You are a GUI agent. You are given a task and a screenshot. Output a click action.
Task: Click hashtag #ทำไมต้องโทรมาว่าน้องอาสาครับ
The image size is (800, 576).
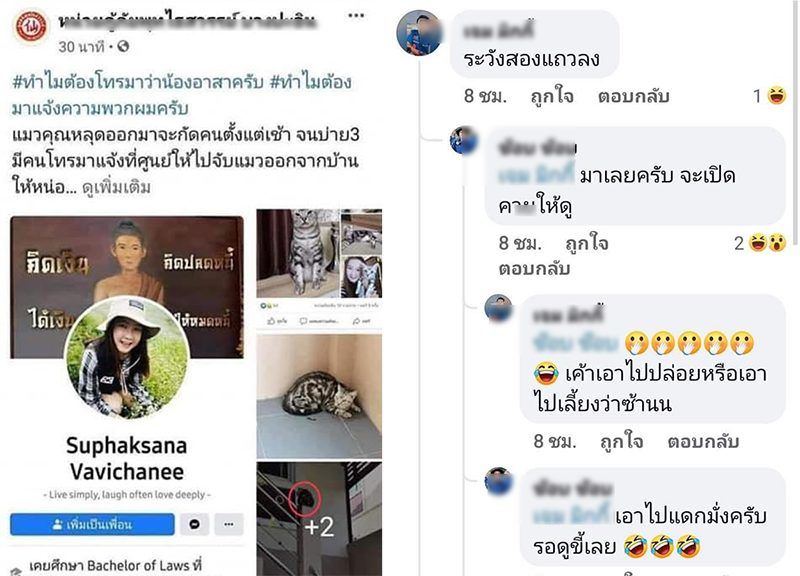[x=138, y=82]
